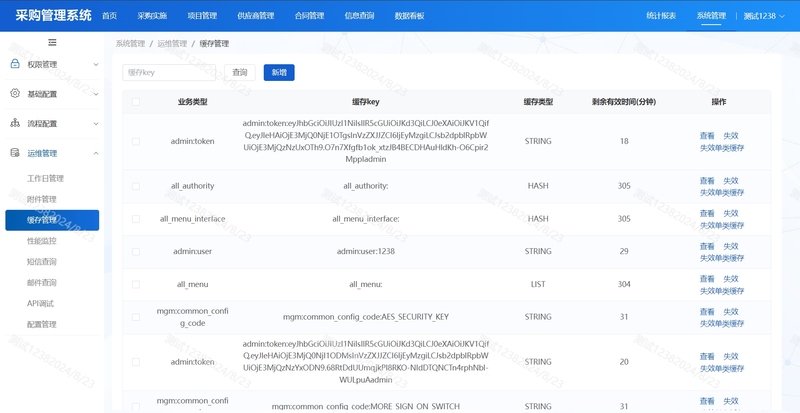This screenshot has height=413, width=800.
Task: Collapse the sidebar with the hamburger icon
Action: click(x=52, y=42)
